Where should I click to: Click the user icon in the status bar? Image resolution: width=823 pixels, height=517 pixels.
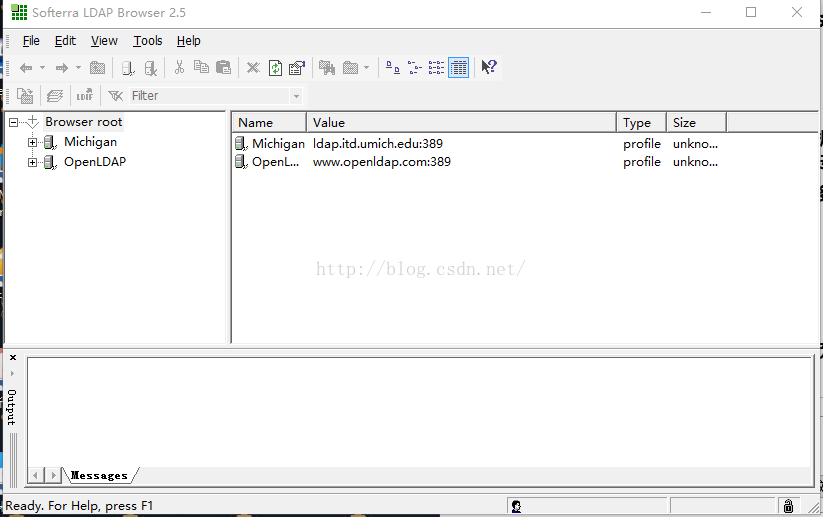[516, 506]
